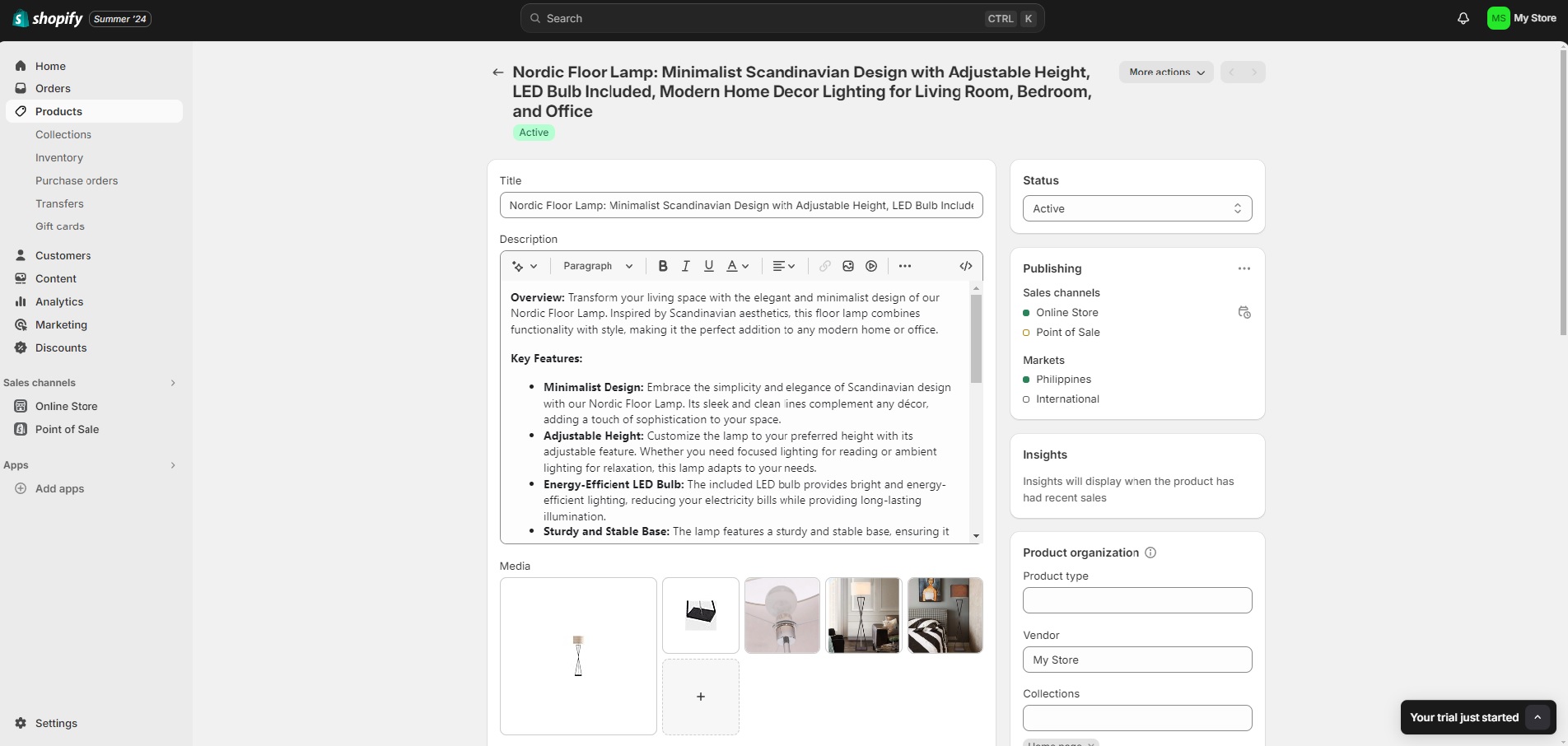Open text alignment dropdown
The image size is (1568, 746).
point(784,266)
